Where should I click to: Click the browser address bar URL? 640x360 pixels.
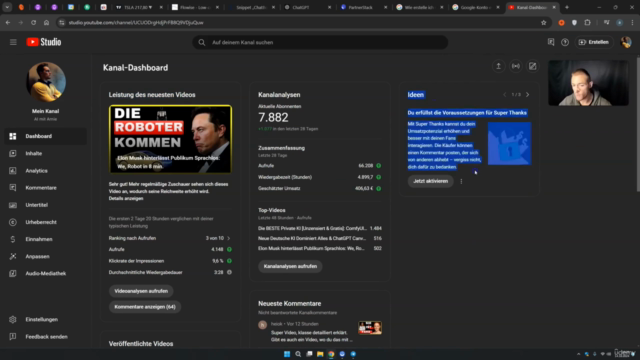[136, 23]
